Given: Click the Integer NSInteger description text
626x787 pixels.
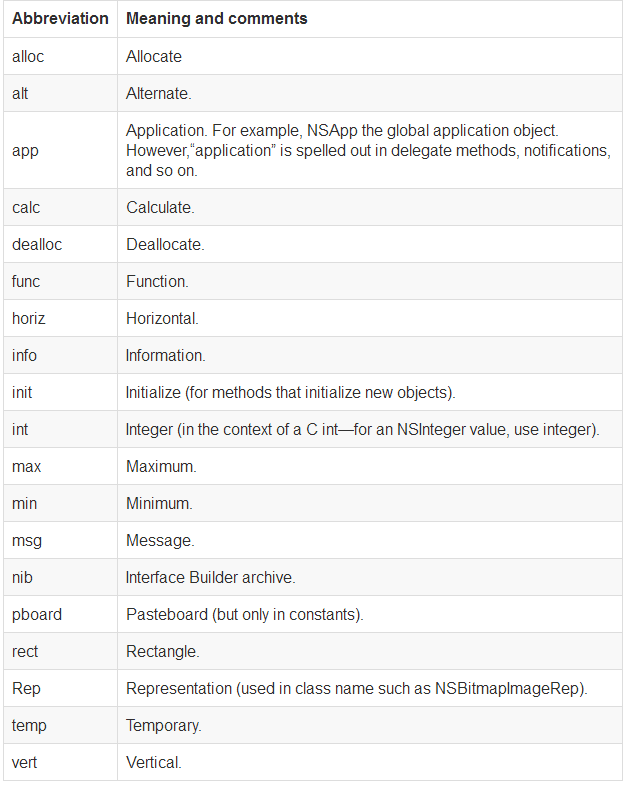Looking at the screenshot, I should pyautogui.click(x=362, y=429).
